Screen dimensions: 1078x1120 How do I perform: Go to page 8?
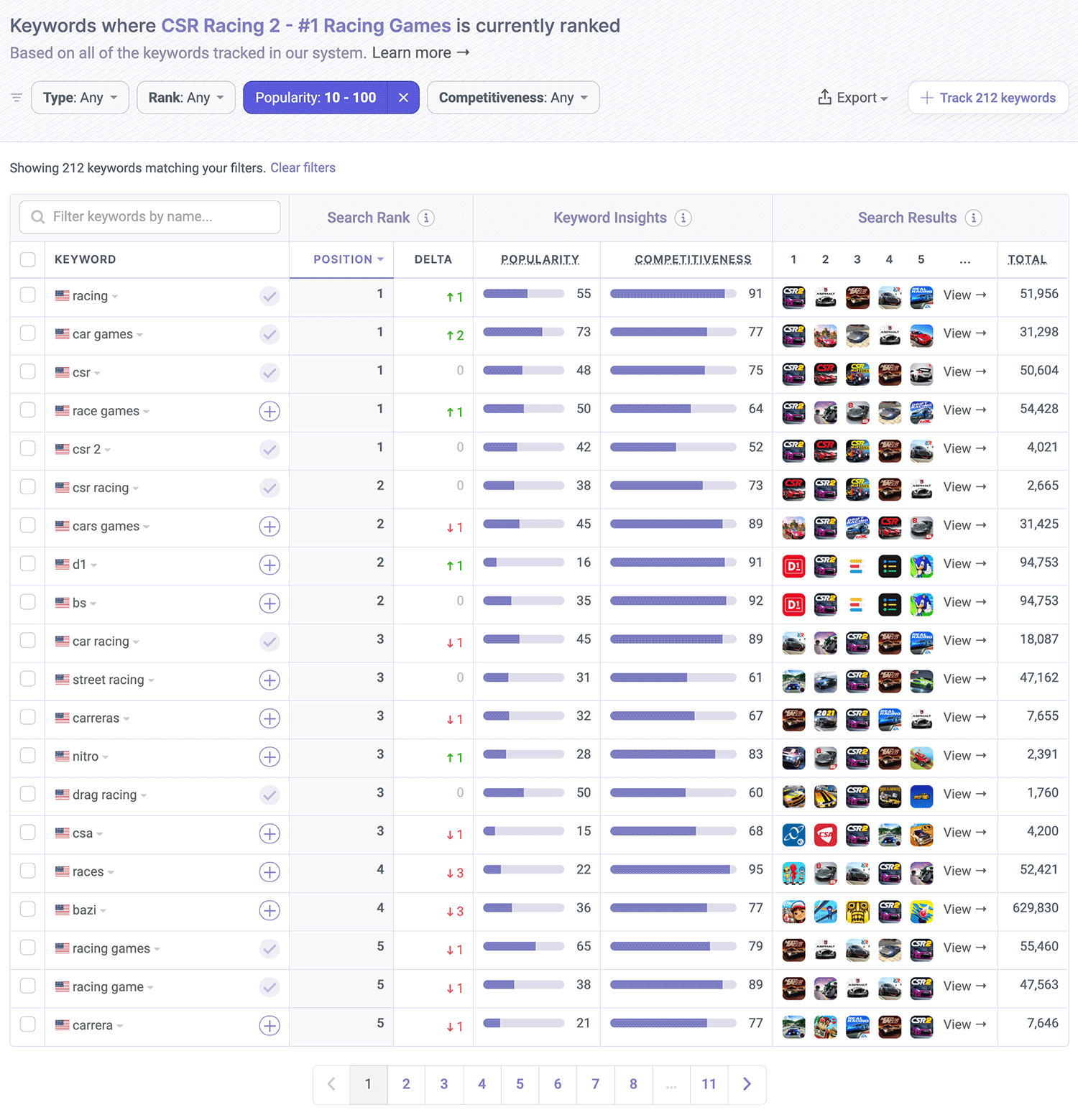click(633, 1085)
